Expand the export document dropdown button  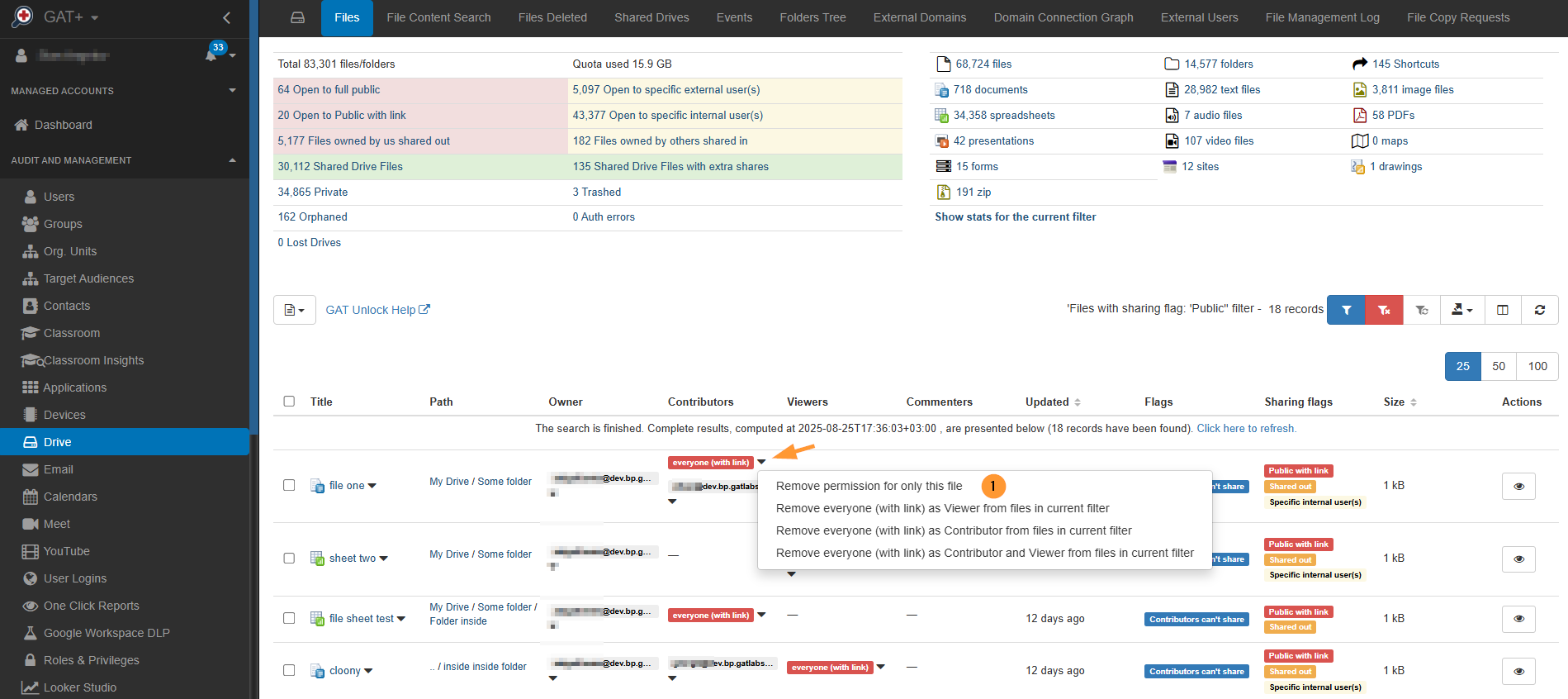coord(294,310)
